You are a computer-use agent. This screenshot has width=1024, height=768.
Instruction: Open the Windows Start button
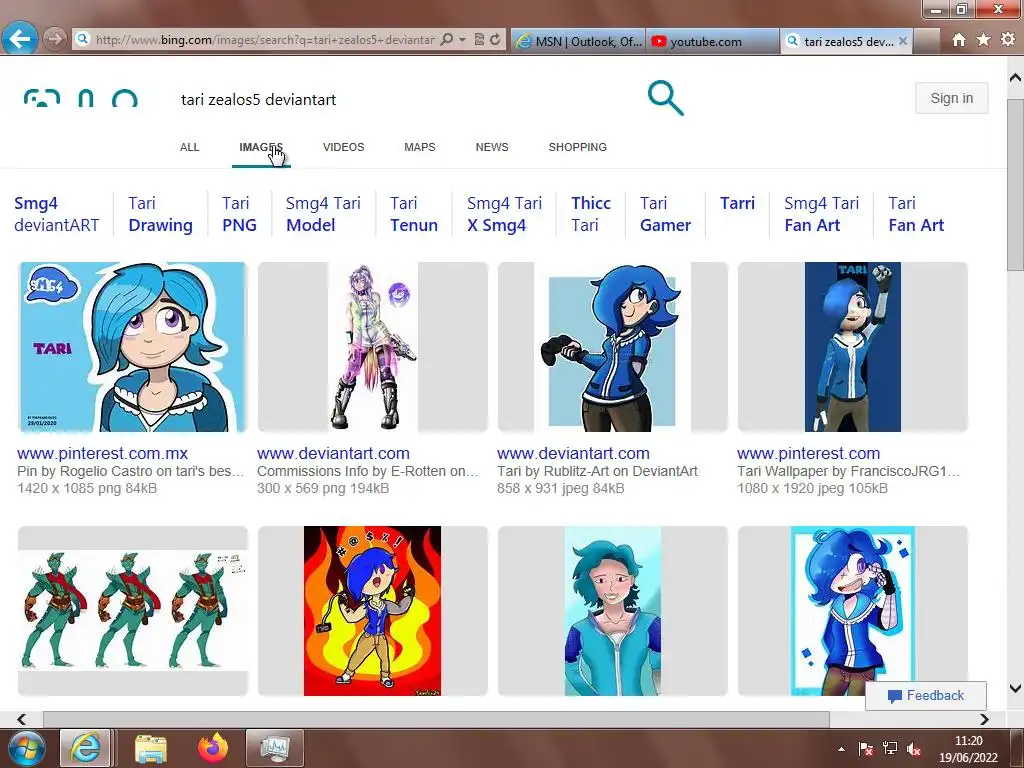(x=26, y=748)
